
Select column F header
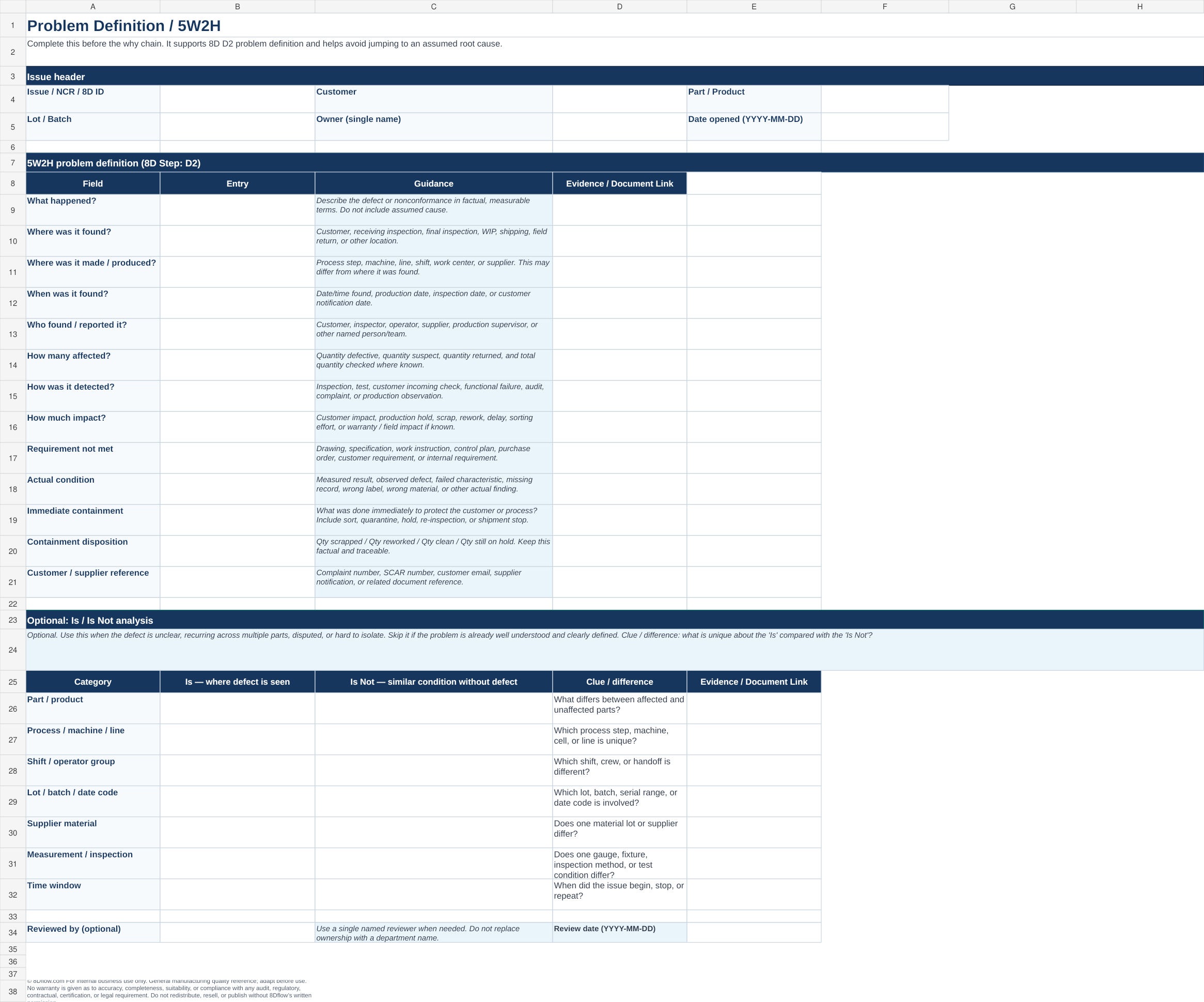(x=885, y=6)
